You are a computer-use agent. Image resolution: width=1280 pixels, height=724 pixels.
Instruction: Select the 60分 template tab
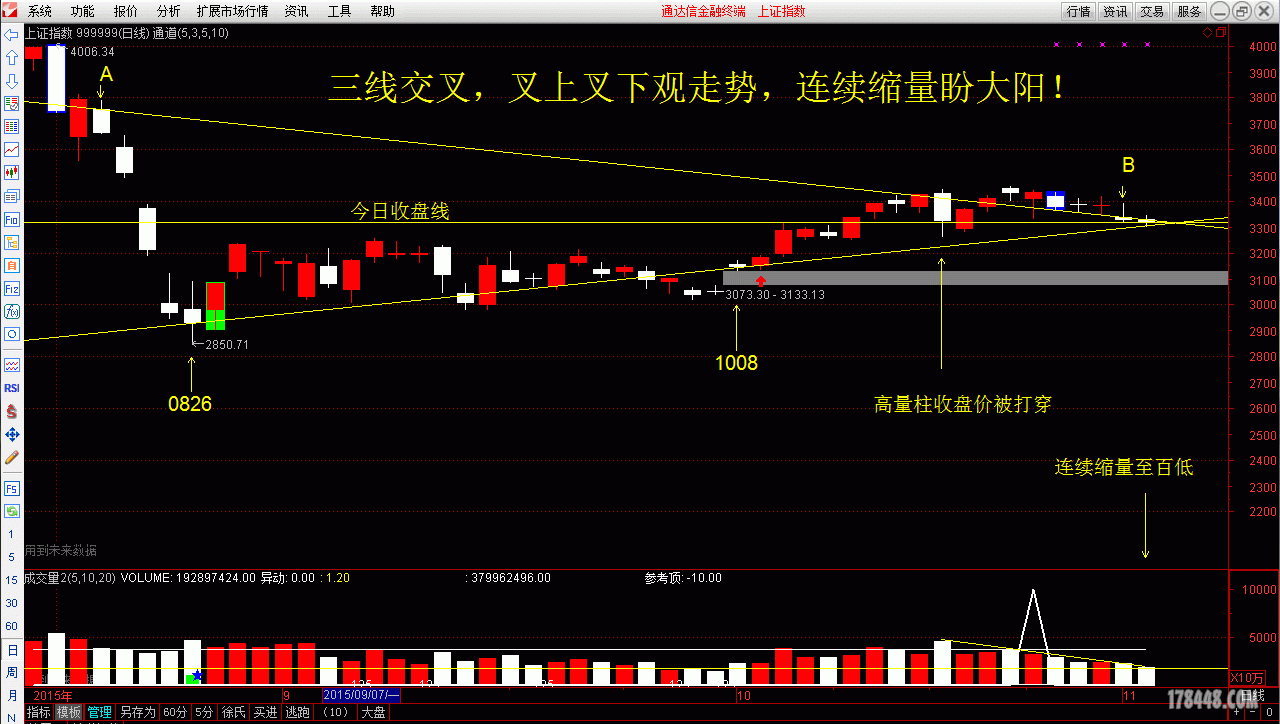tap(175, 713)
